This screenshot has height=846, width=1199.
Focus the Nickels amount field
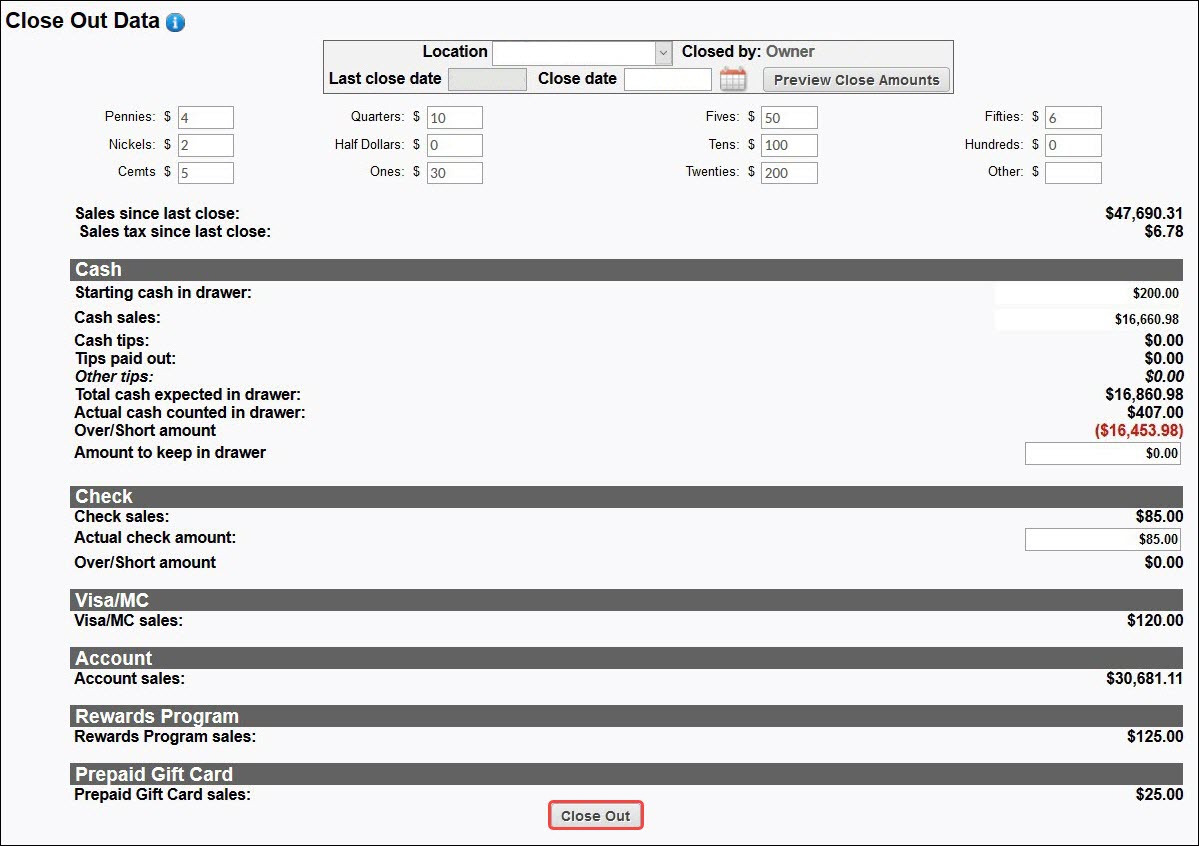coord(205,145)
